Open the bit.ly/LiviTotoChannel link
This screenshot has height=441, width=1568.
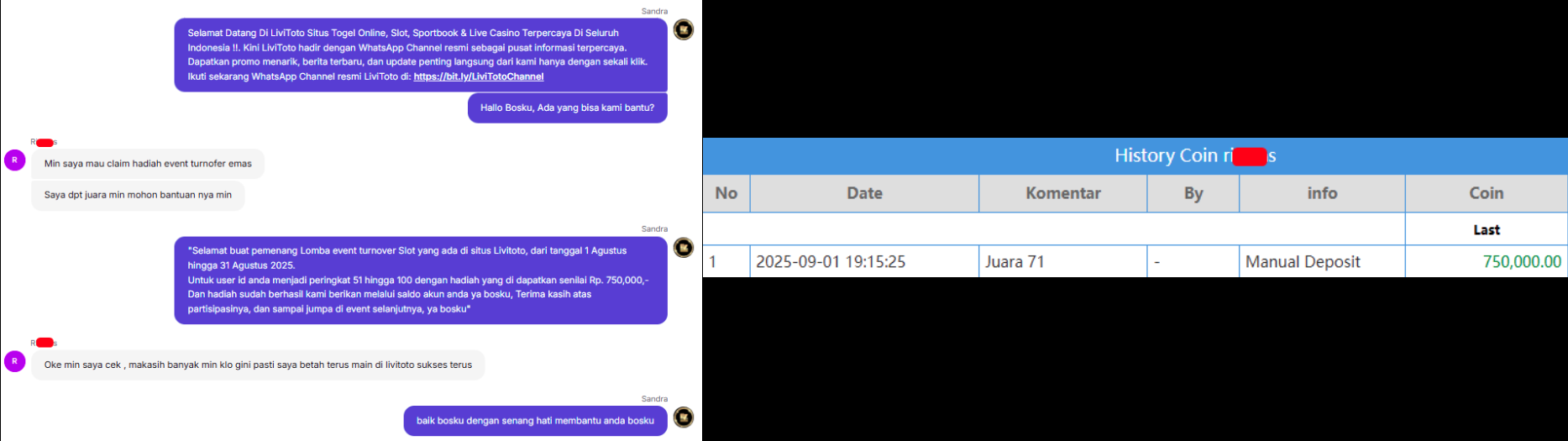click(479, 76)
